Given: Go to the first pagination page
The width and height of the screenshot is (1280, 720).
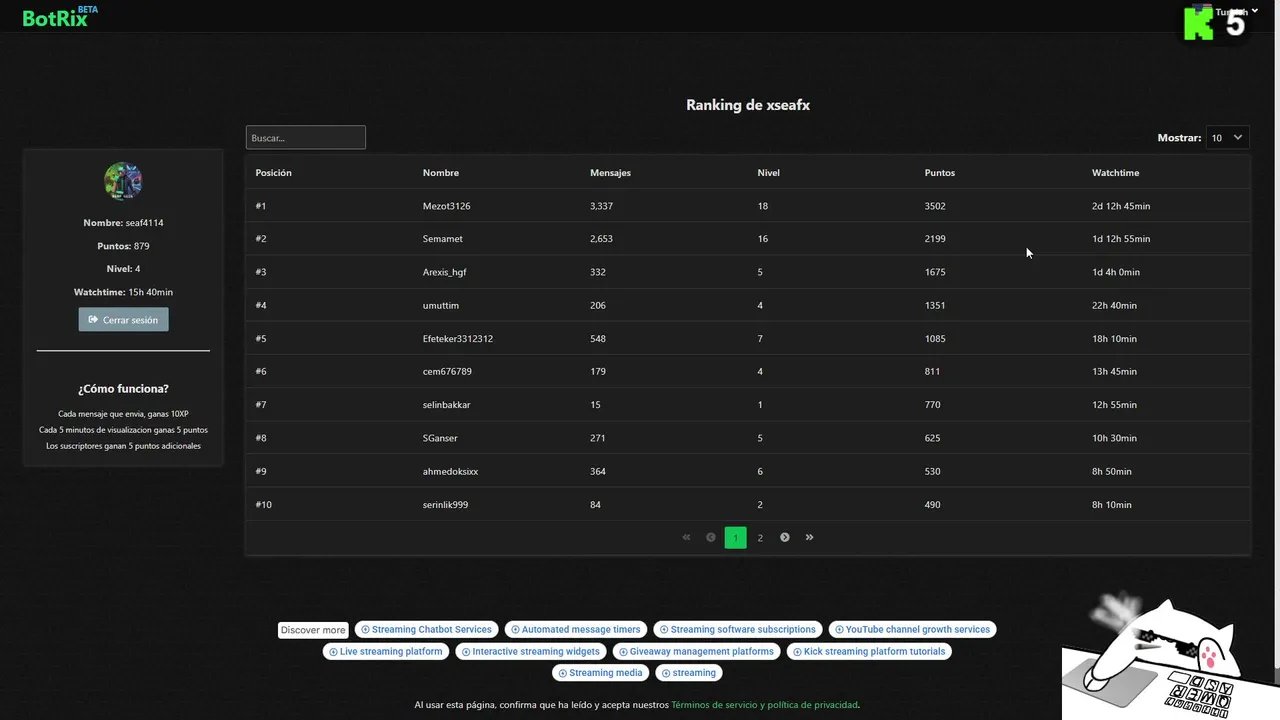Looking at the screenshot, I should [686, 537].
